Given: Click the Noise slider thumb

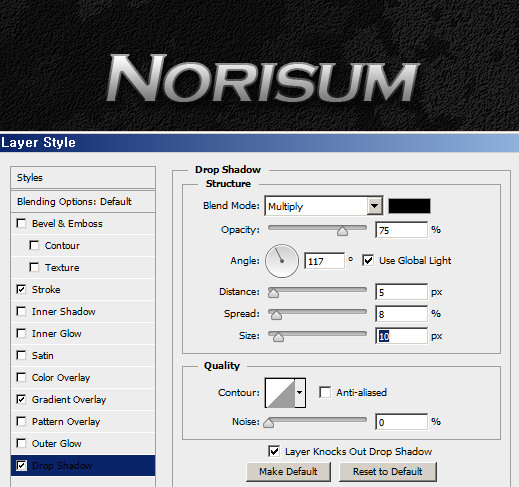Looking at the screenshot, I should (268, 423).
